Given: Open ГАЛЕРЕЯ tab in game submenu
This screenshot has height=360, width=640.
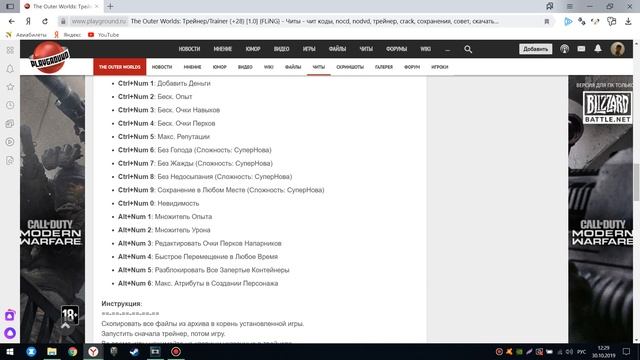Looking at the screenshot, I should pos(384,67).
